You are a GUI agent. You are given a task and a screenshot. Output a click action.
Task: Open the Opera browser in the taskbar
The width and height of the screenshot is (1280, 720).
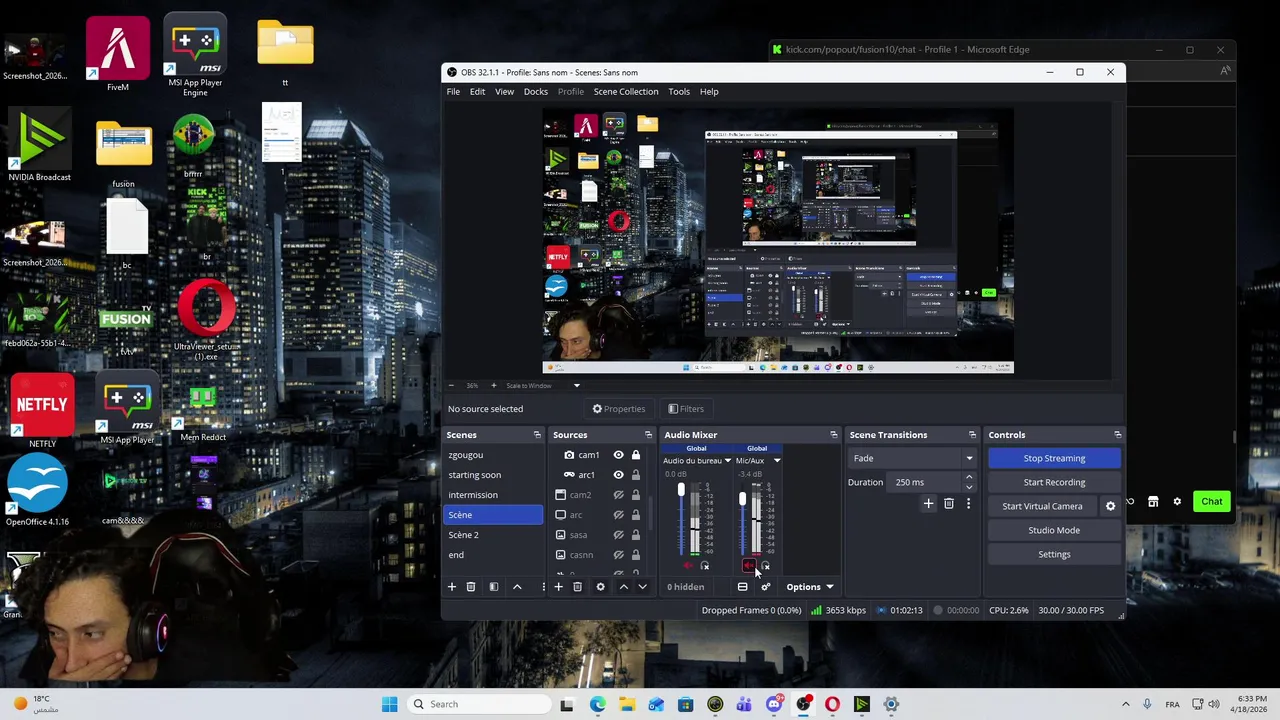click(832, 704)
